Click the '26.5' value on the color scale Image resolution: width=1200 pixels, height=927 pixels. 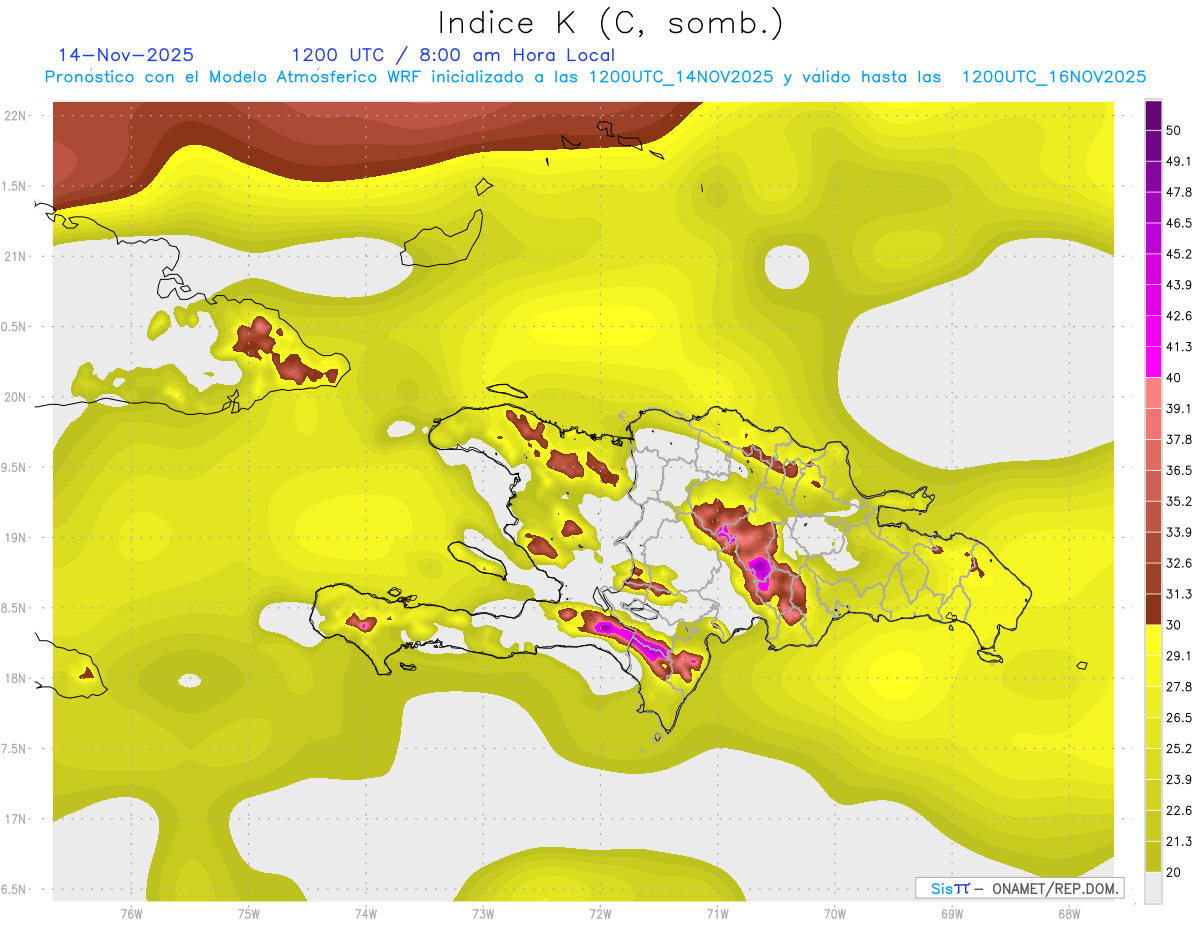coord(1179,719)
